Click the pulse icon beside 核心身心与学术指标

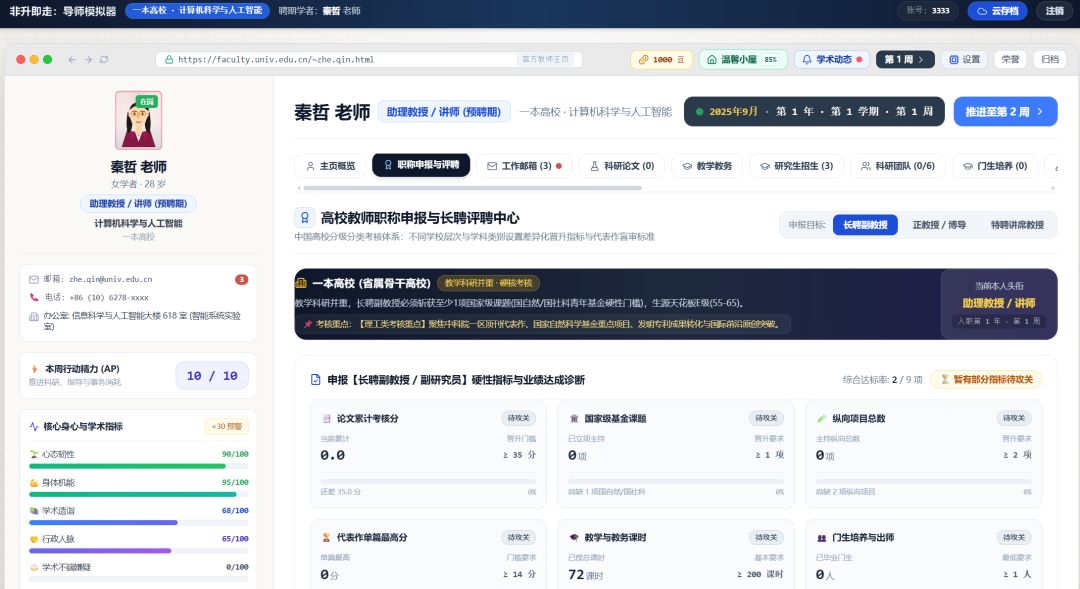[34, 426]
